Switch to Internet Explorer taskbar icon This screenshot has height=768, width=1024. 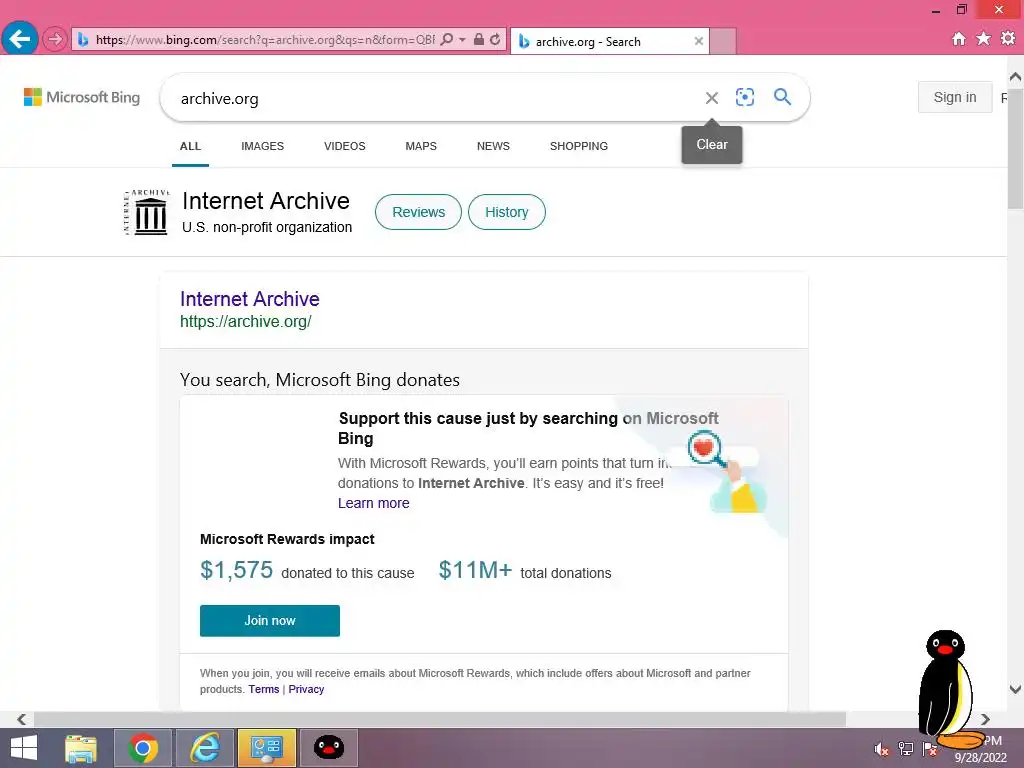205,748
